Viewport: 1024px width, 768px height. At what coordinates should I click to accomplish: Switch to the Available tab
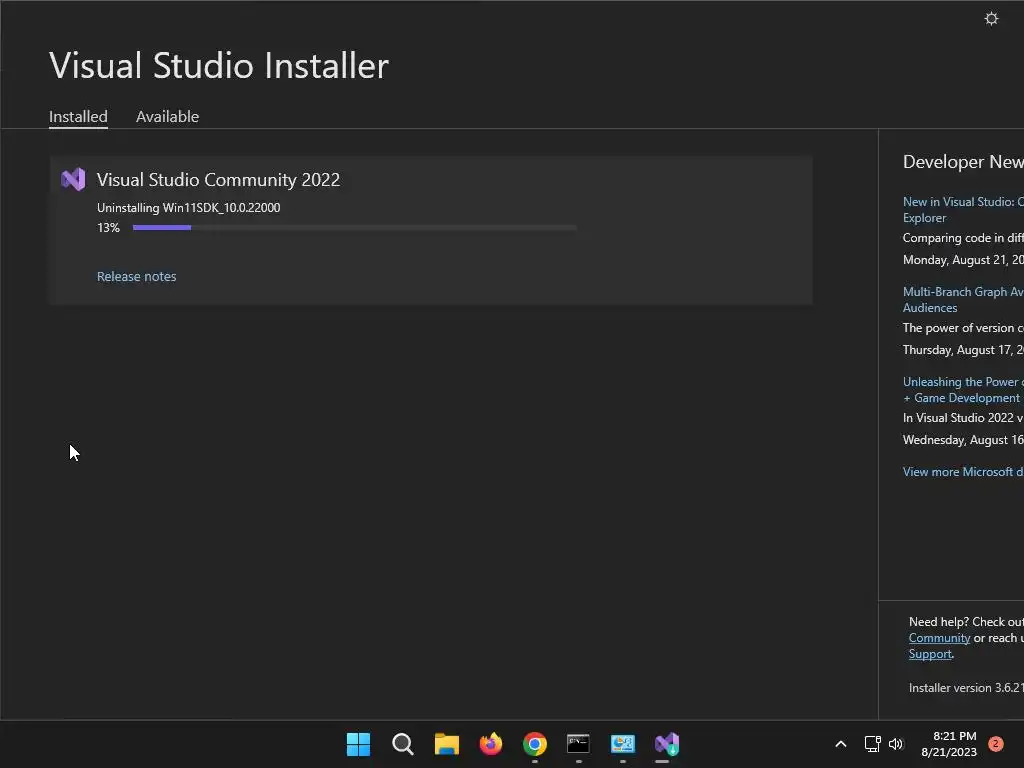pos(167,117)
